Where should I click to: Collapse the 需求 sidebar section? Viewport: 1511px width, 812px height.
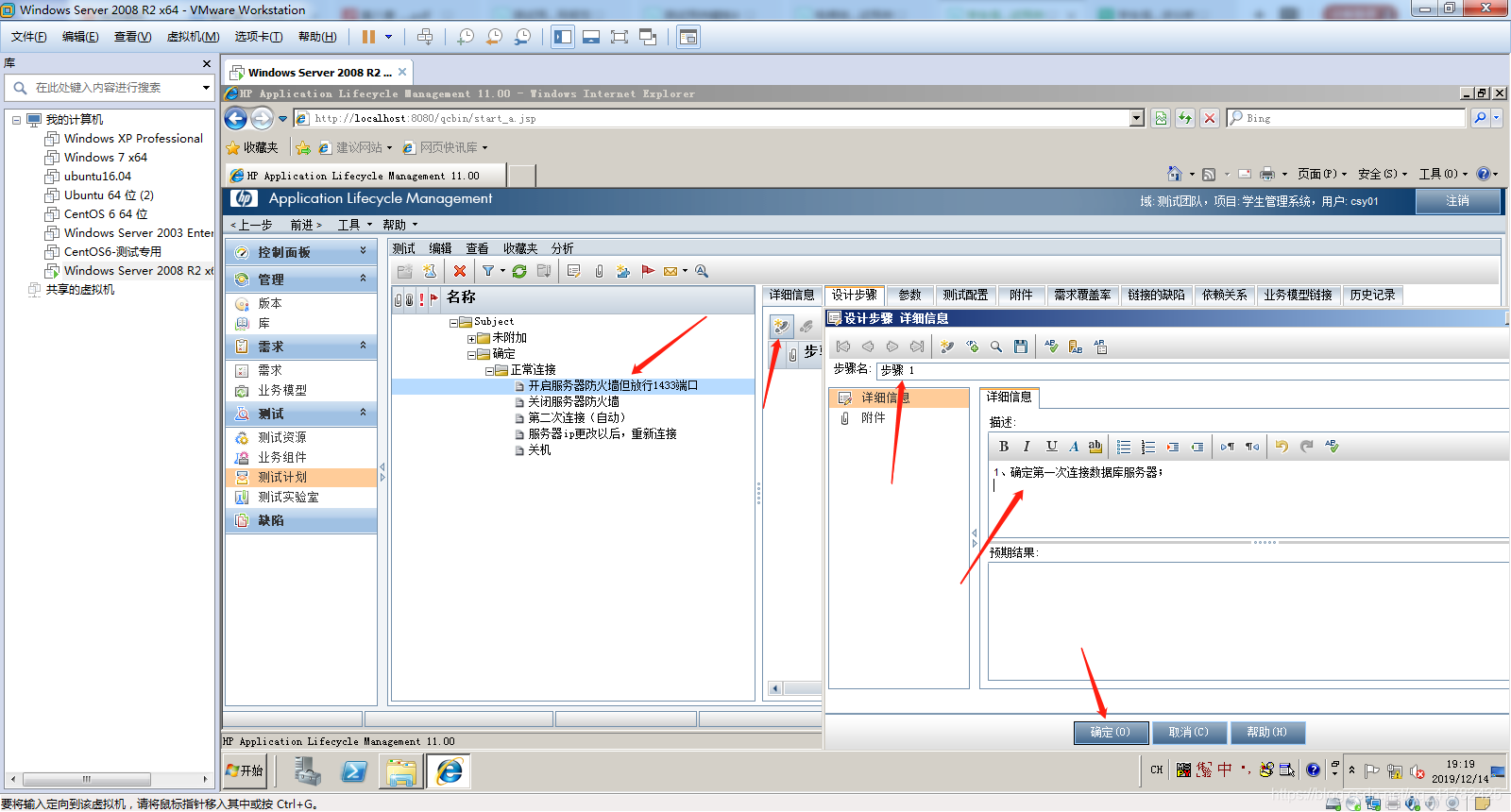(x=363, y=346)
